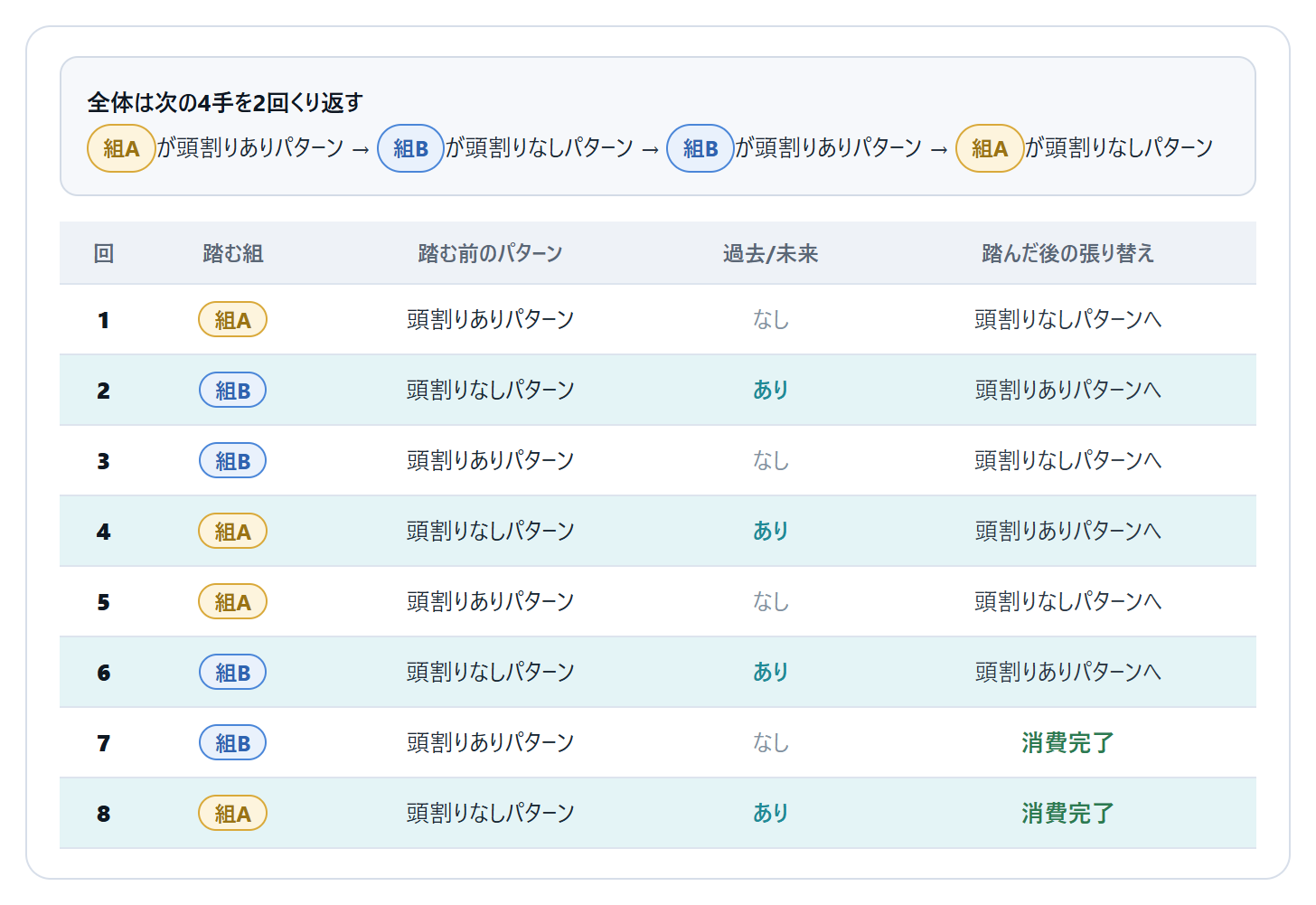
Task: Click 頭割りありパターン in row 1
Action: [x=490, y=319]
